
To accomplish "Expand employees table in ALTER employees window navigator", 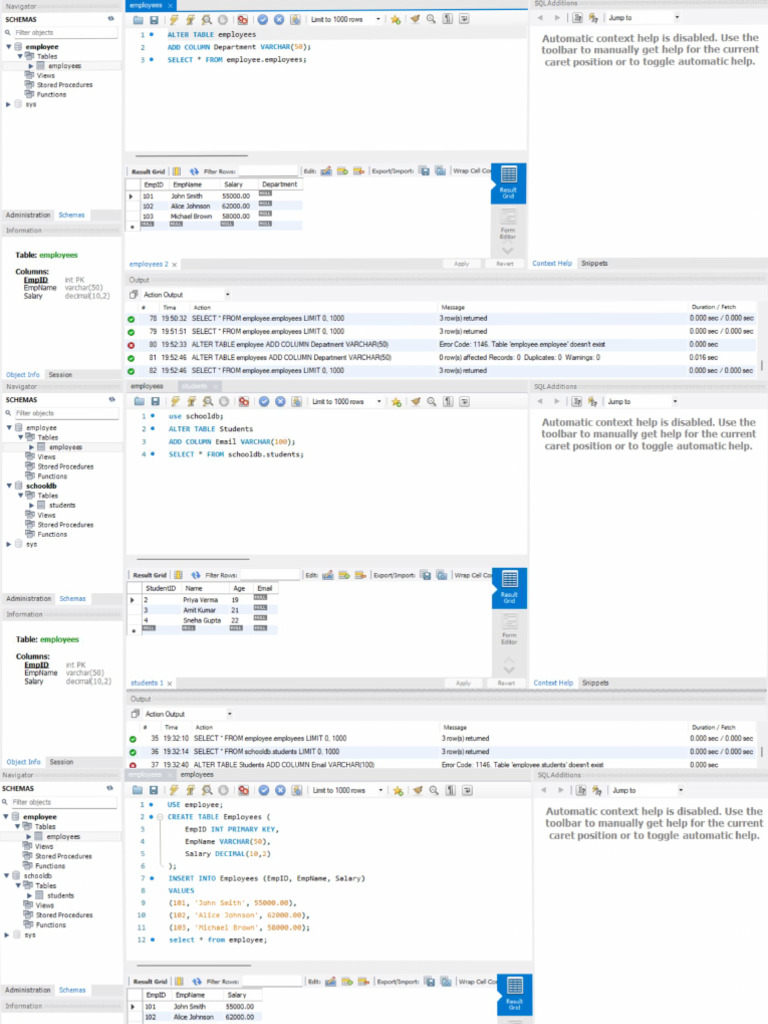I will pyautogui.click(x=30, y=66).
